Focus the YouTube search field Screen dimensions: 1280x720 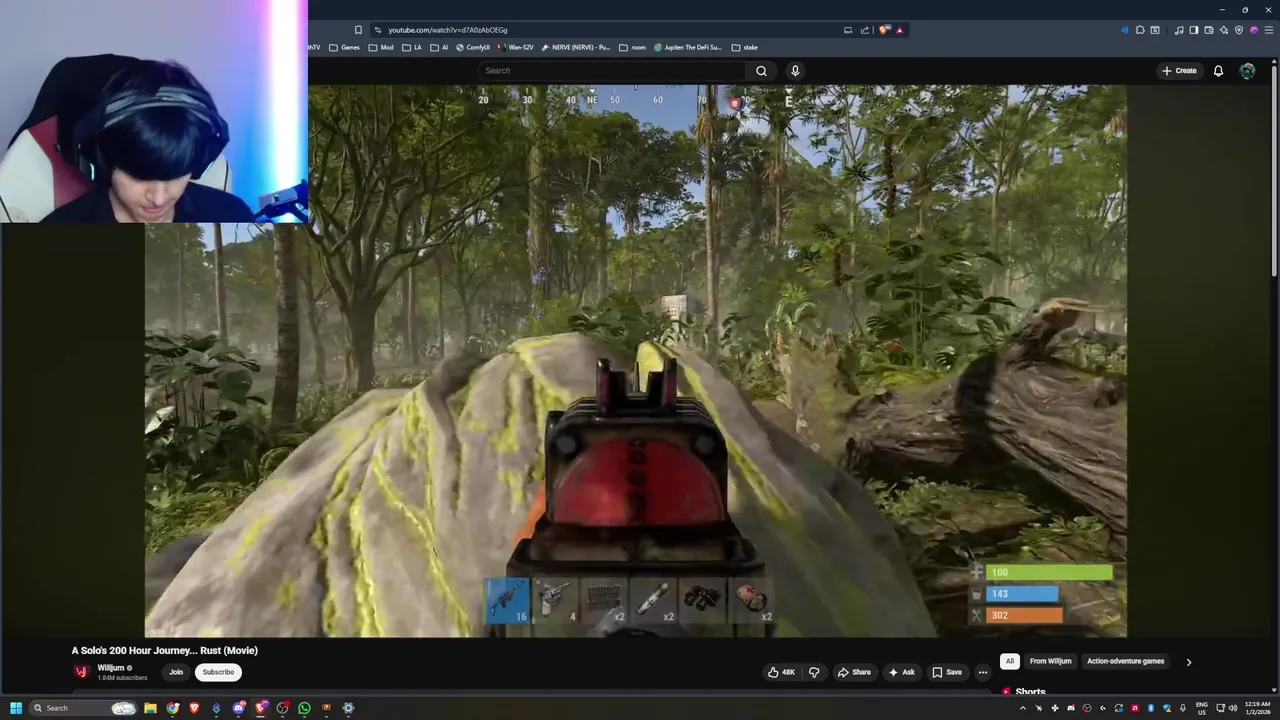[x=612, y=71]
